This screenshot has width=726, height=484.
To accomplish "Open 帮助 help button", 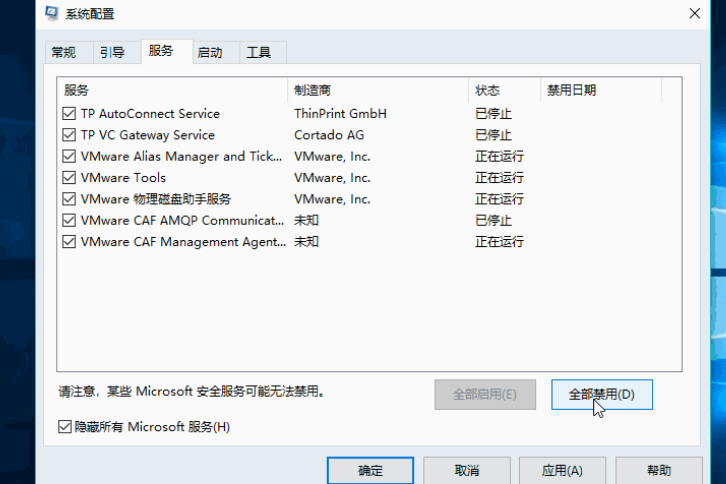I will 658,470.
